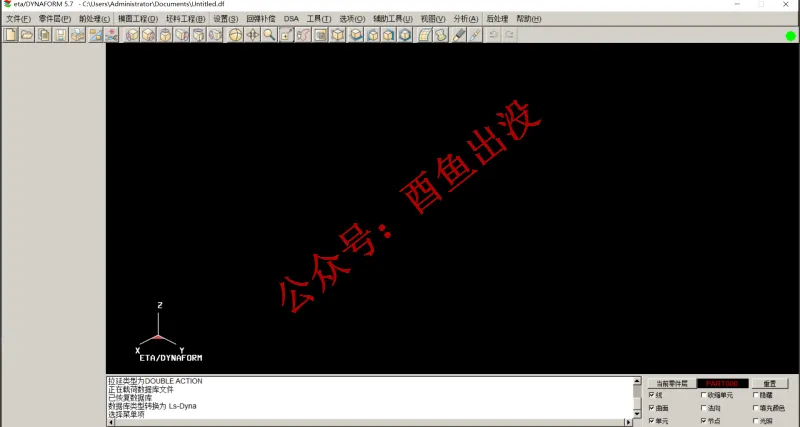Screen dimensions: 800x427
Task: Click the Clear highlight eraser icon
Action: pos(459,35)
